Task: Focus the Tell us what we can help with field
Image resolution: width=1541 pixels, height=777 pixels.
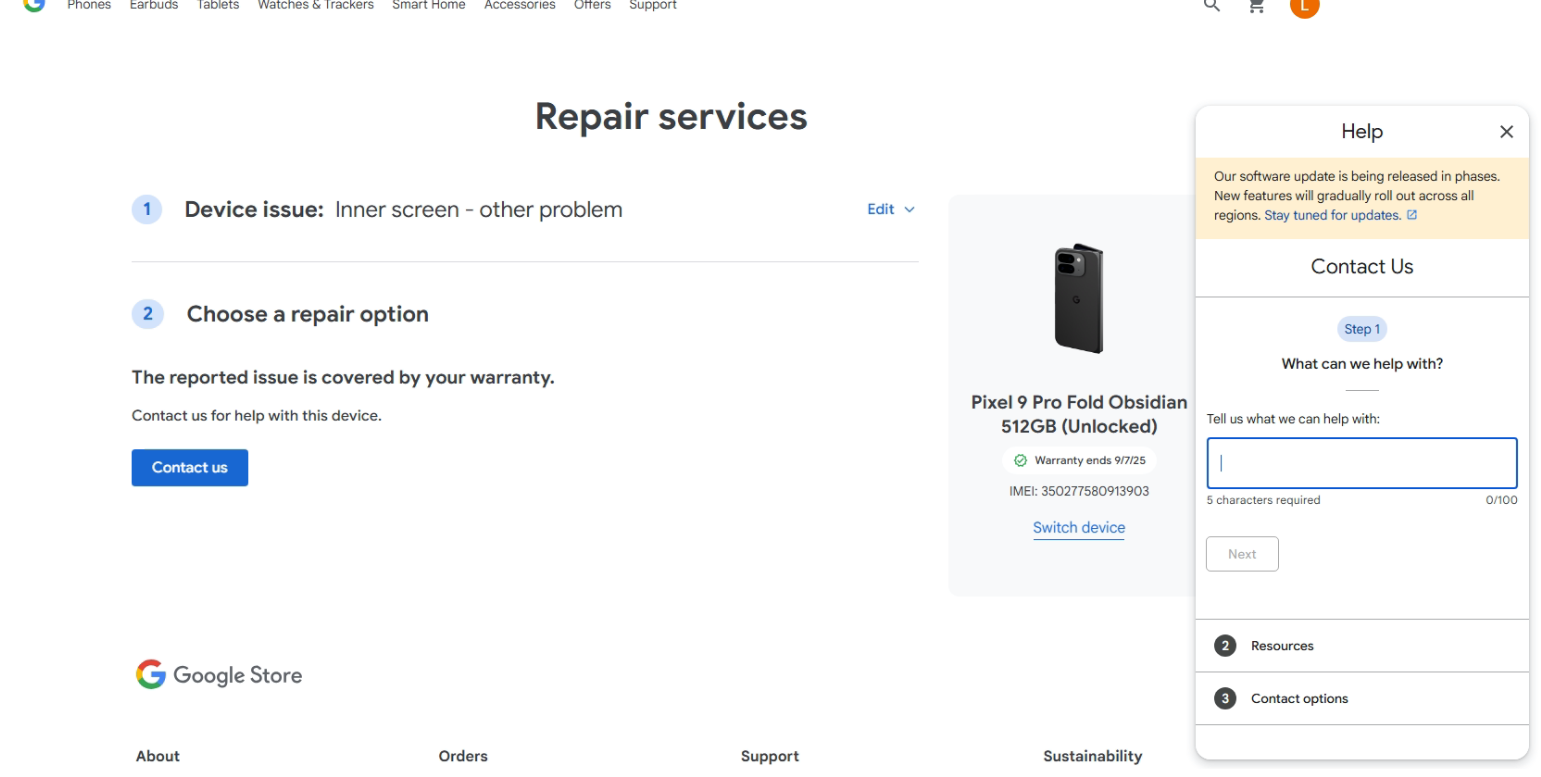Action: pyautogui.click(x=1362, y=463)
